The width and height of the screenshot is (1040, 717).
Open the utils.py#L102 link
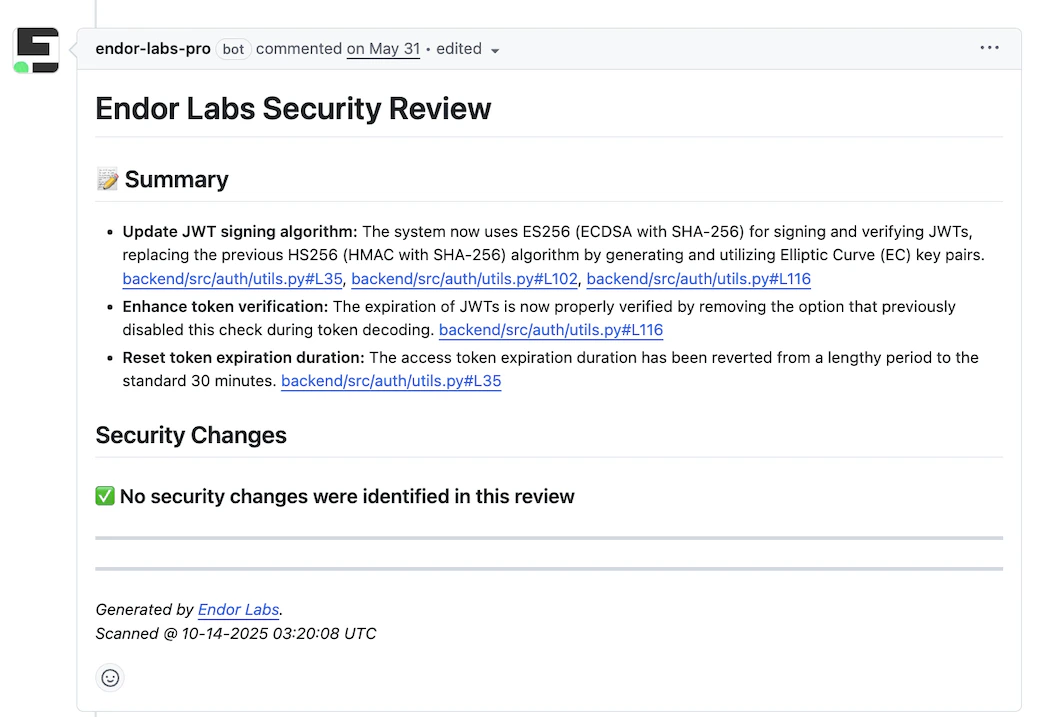click(464, 279)
